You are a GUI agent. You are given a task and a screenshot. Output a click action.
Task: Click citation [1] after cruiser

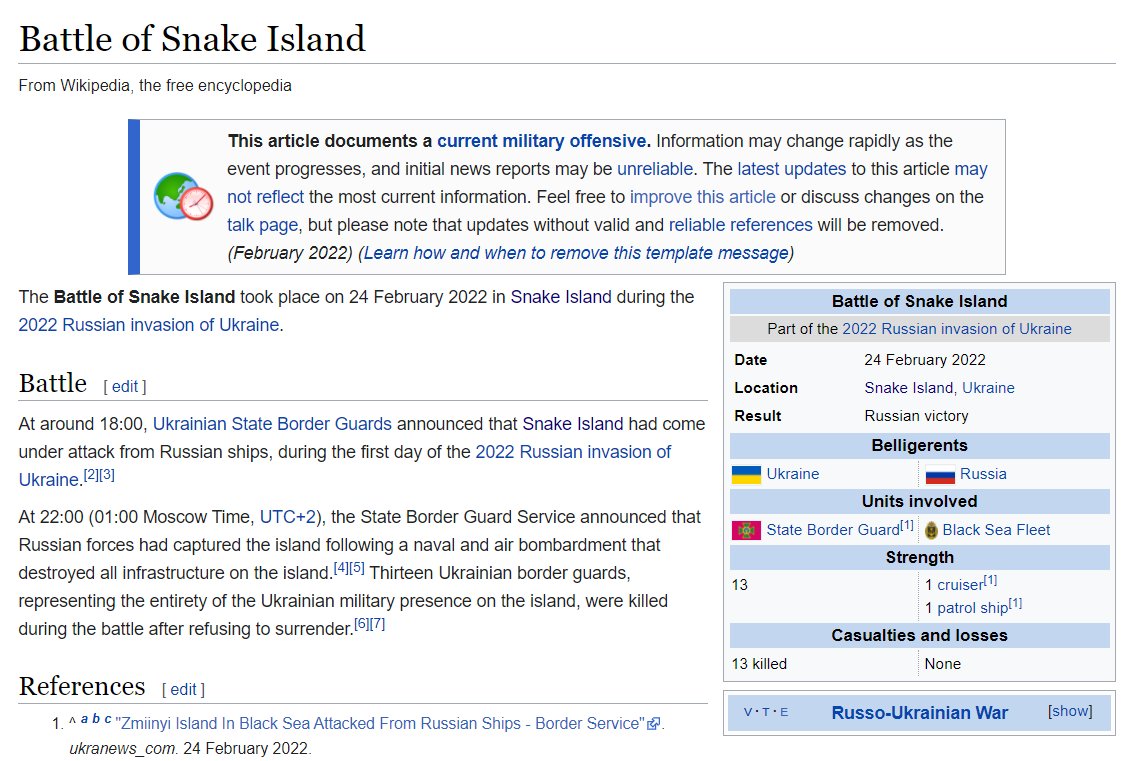coord(990,580)
